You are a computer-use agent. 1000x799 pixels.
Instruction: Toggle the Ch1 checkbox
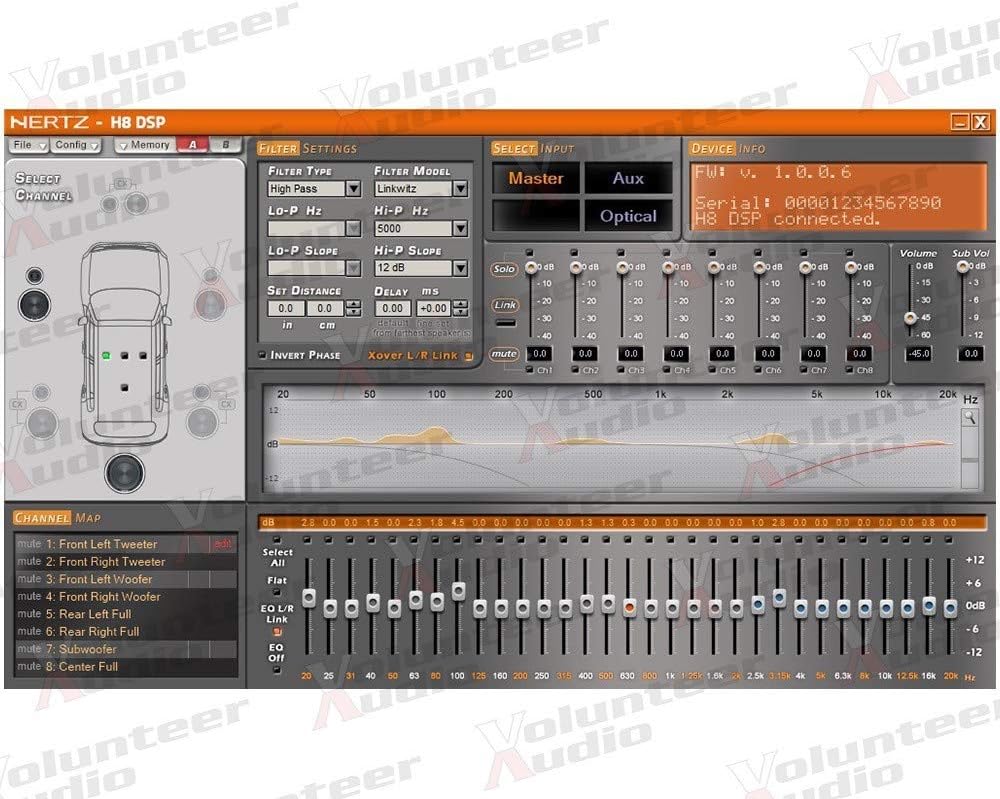tap(529, 370)
